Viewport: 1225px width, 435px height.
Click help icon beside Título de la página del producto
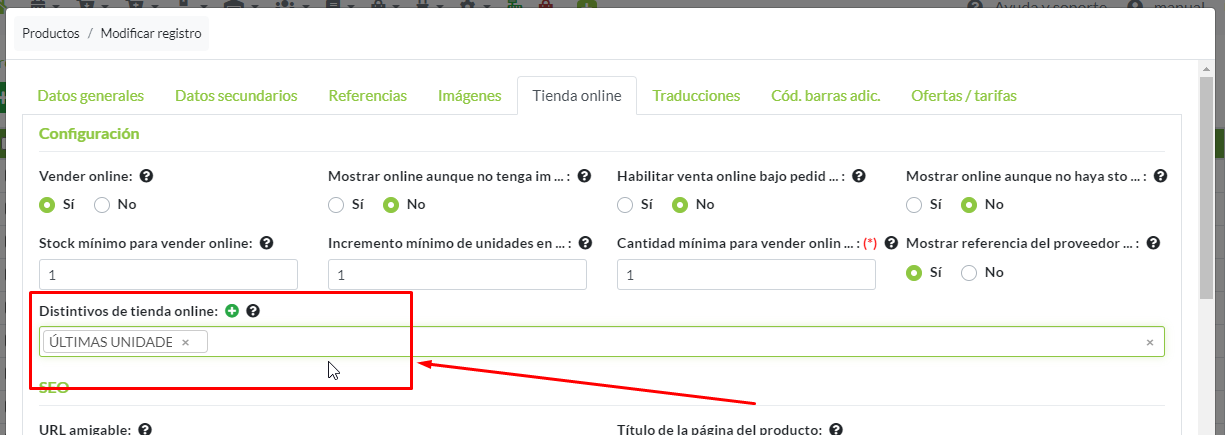point(836,429)
